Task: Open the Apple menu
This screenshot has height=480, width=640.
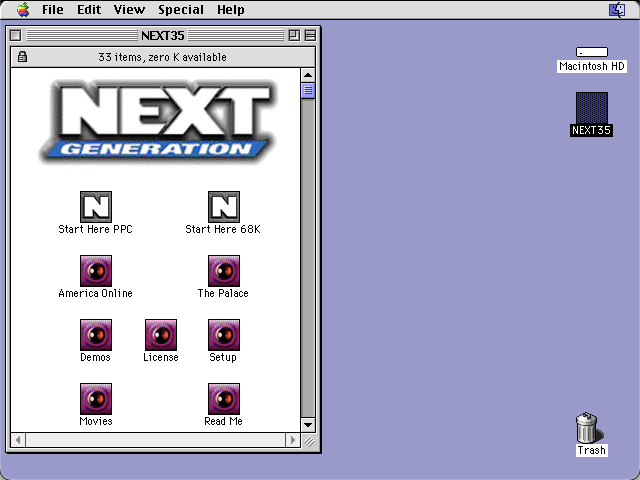Action: click(x=23, y=9)
